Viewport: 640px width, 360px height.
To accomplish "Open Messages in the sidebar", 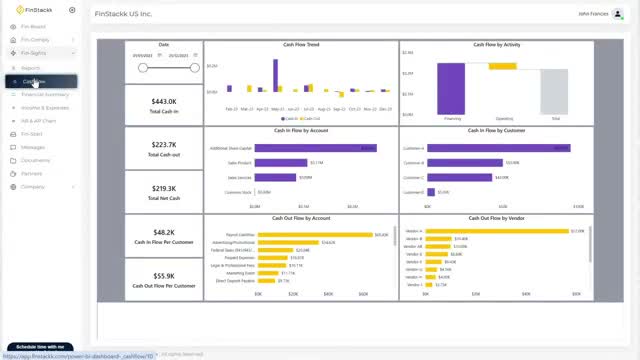I will (33, 147).
